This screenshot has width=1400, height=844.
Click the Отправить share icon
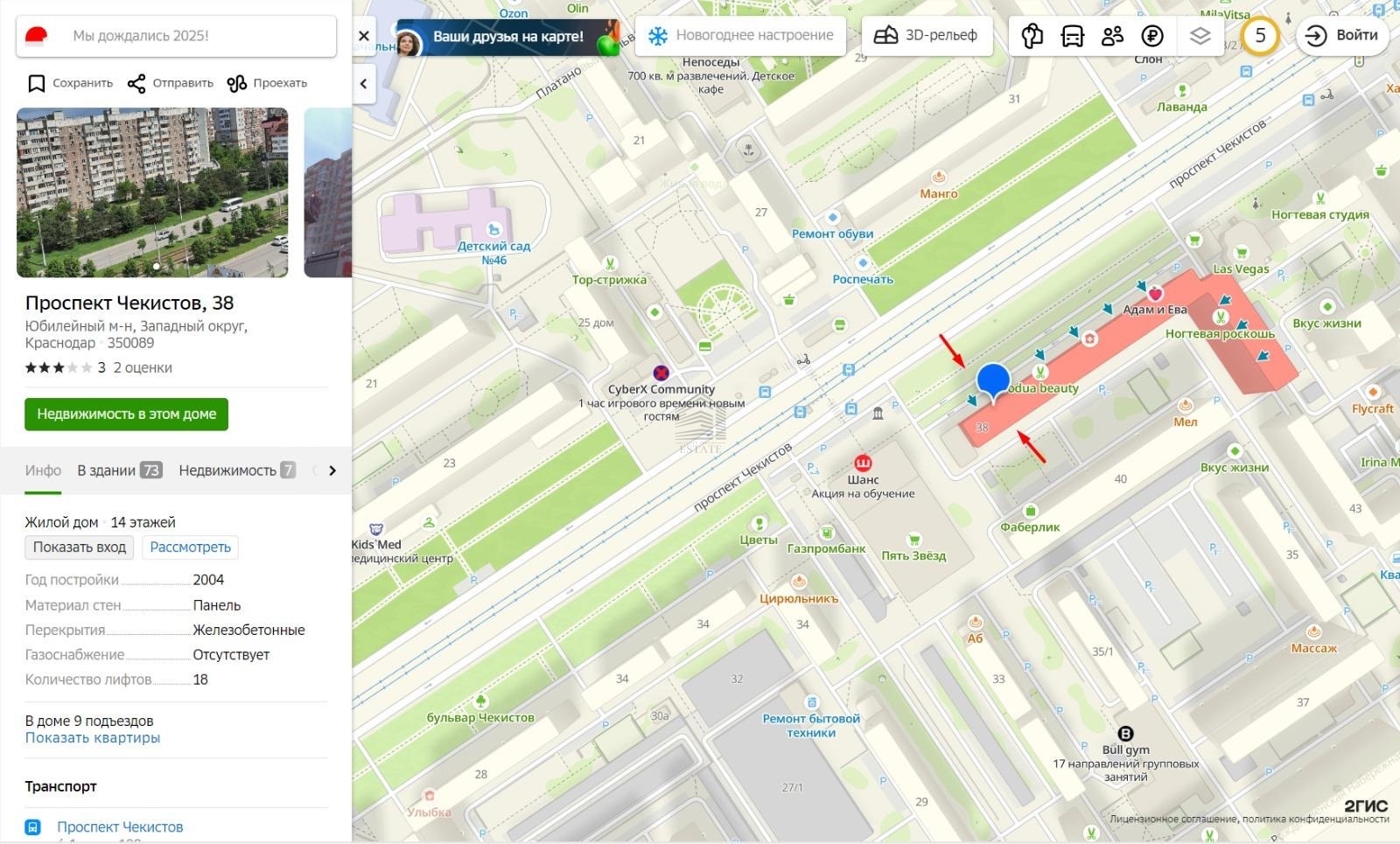point(136,83)
